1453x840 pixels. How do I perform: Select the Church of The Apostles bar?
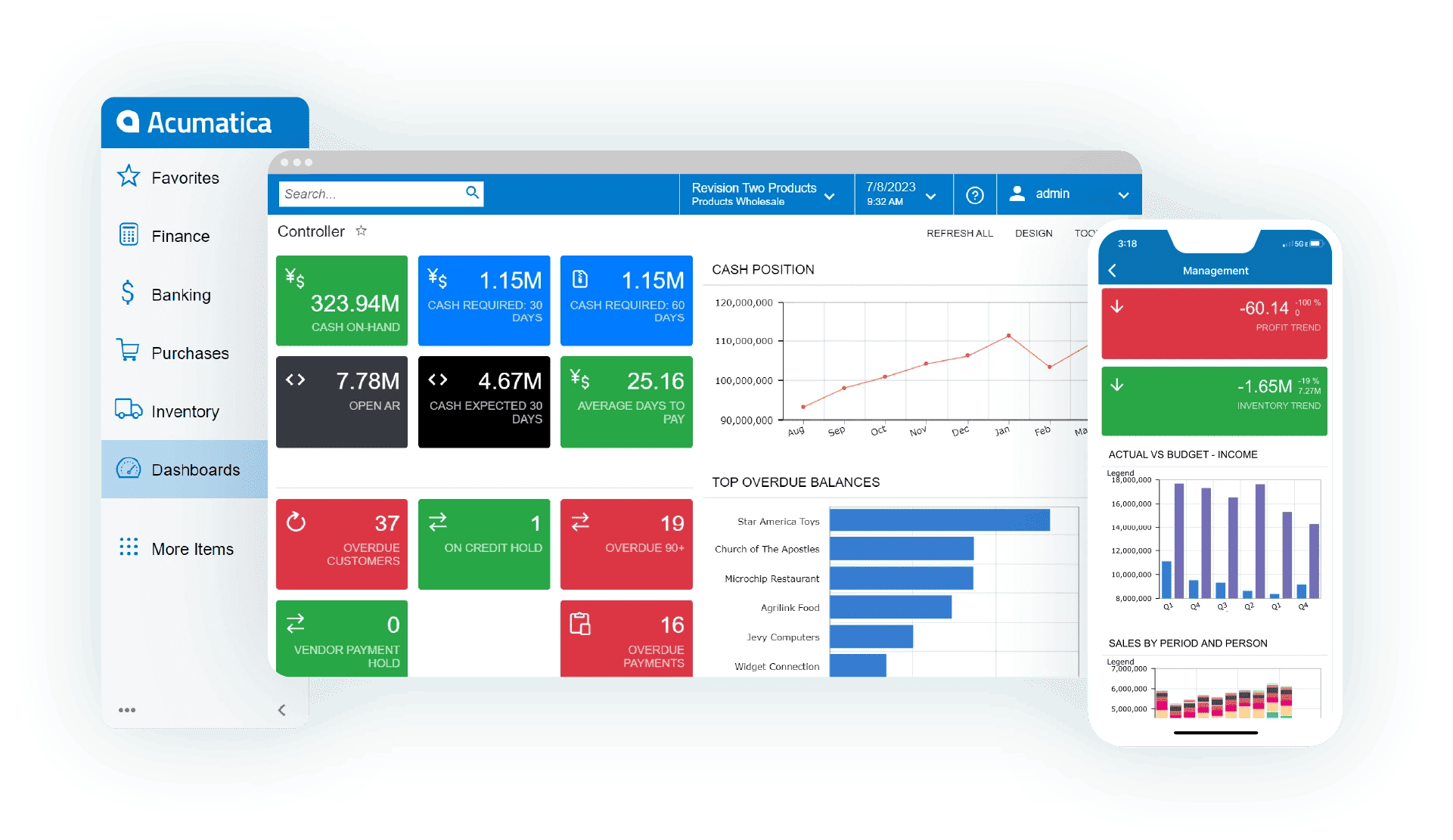click(902, 549)
